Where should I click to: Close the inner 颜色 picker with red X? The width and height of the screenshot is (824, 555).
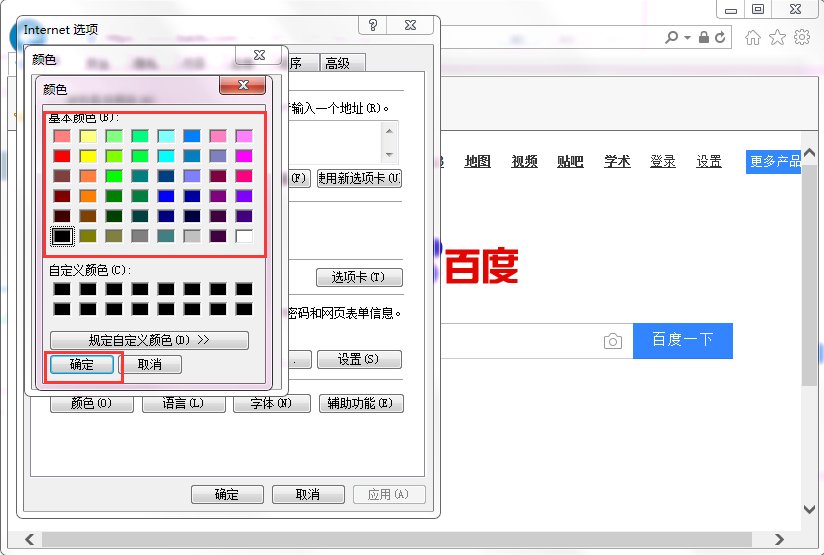coord(243,85)
